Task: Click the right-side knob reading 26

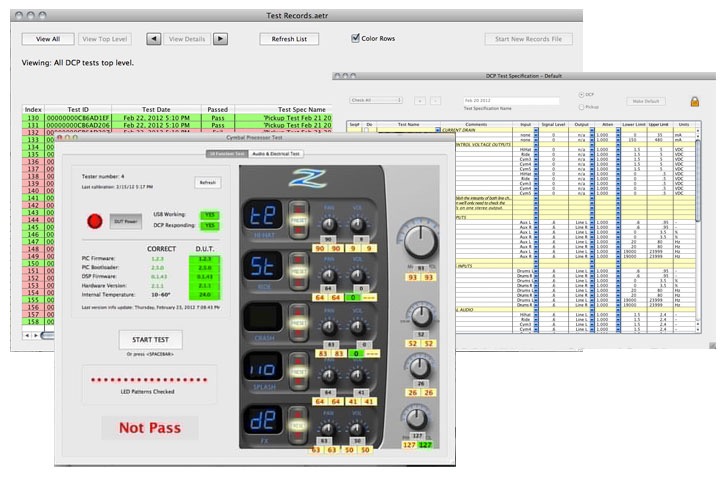Action: click(419, 368)
